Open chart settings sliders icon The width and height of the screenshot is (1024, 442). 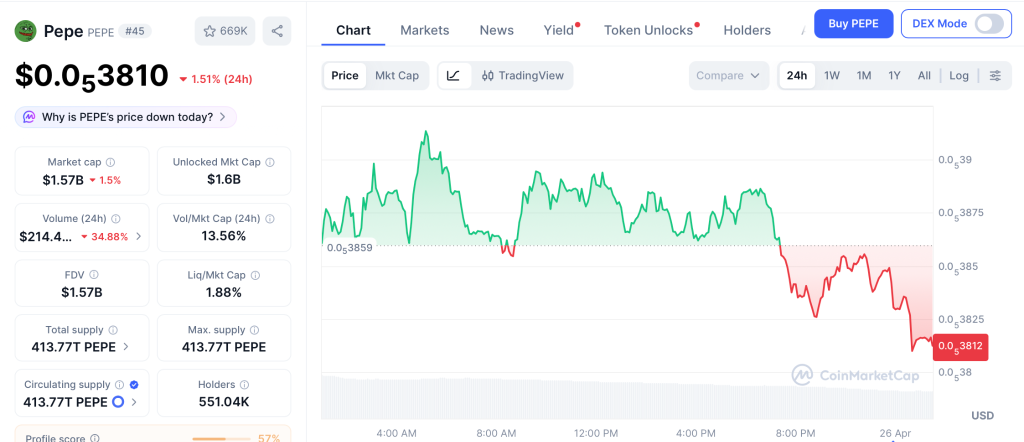[995, 75]
